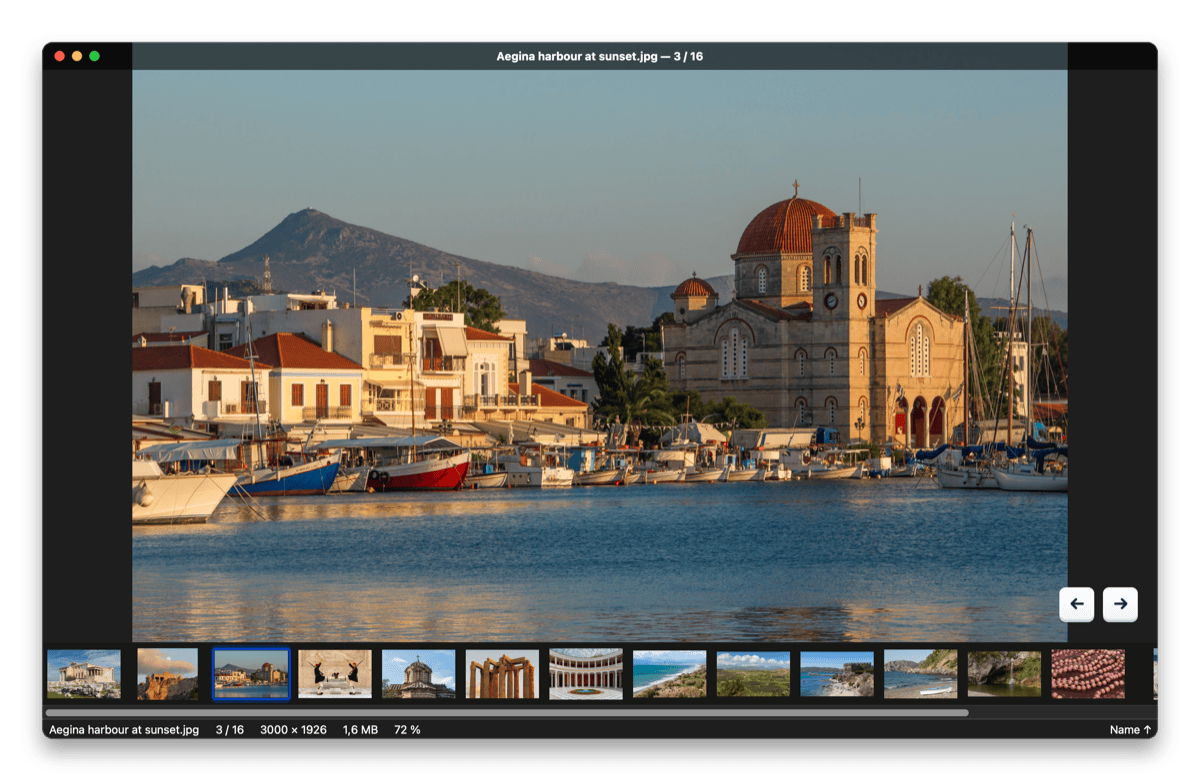Open the two guards marching thumbnail
Screen dimensions: 1200x781
(335, 674)
